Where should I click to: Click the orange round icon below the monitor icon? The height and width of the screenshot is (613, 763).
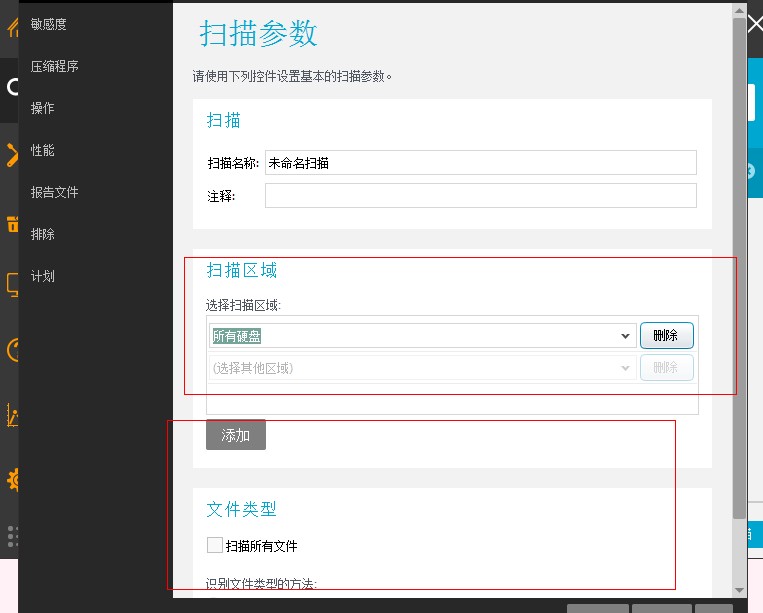pyautogui.click(x=13, y=350)
